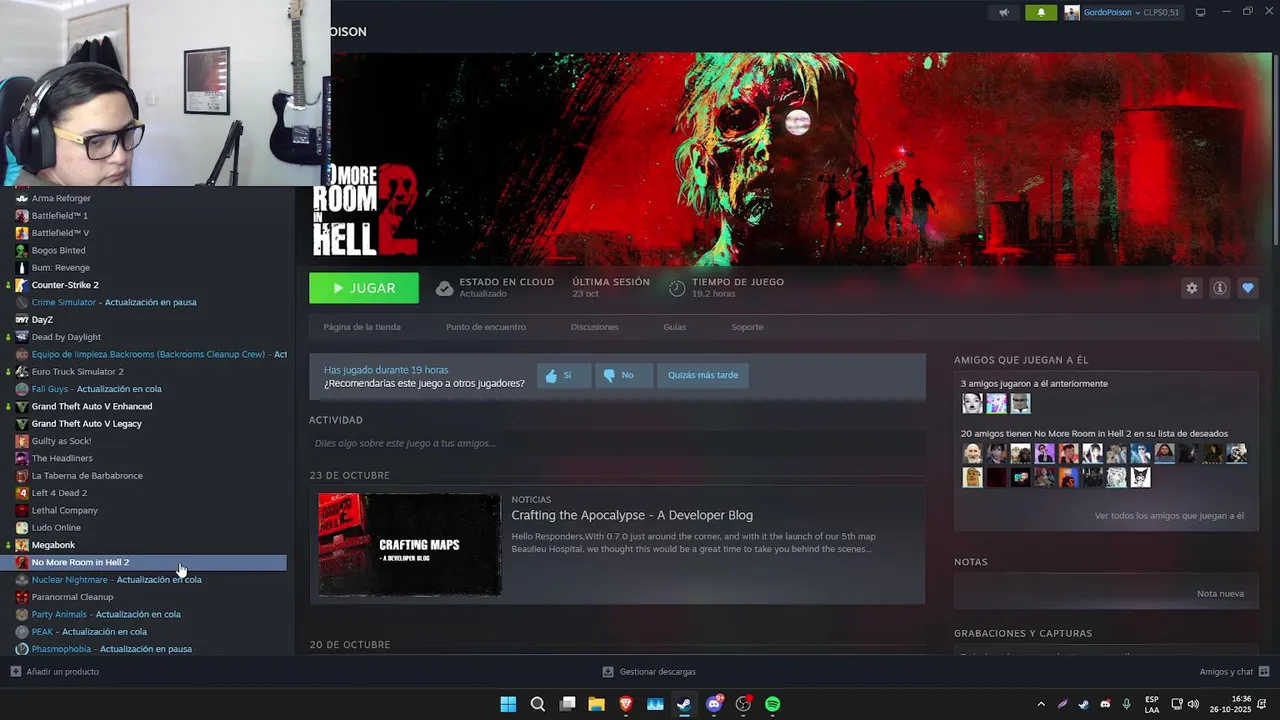Viewport: 1280px width, 720px height.
Task: Select Left 4 Dead 2 icon
Action: (22, 492)
